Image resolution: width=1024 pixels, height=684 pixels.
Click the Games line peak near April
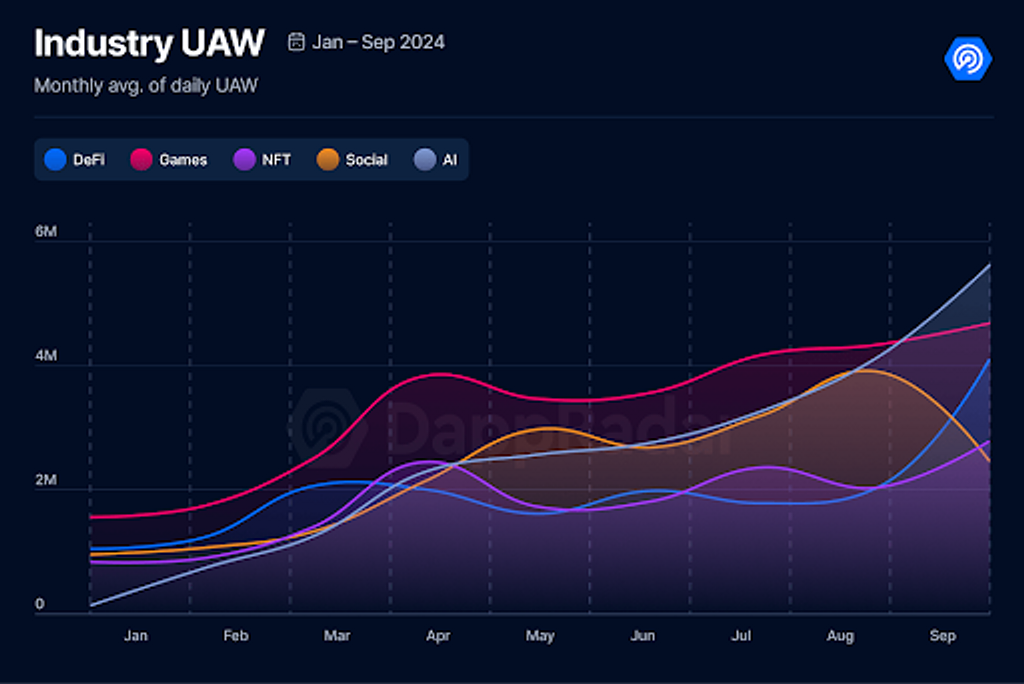click(442, 374)
